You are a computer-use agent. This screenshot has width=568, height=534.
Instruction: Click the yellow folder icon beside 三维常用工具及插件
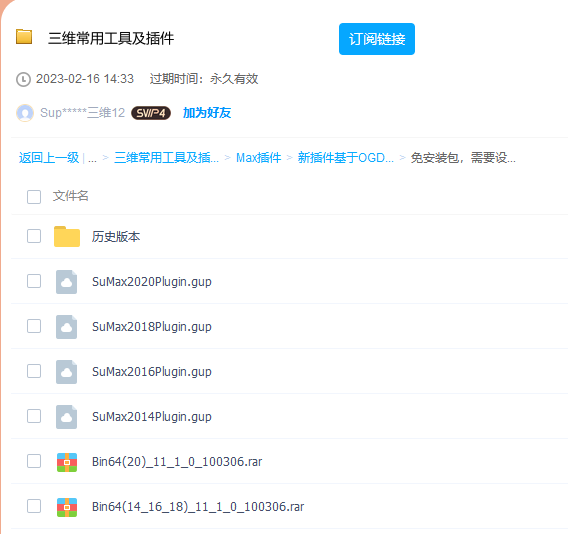pos(24,37)
